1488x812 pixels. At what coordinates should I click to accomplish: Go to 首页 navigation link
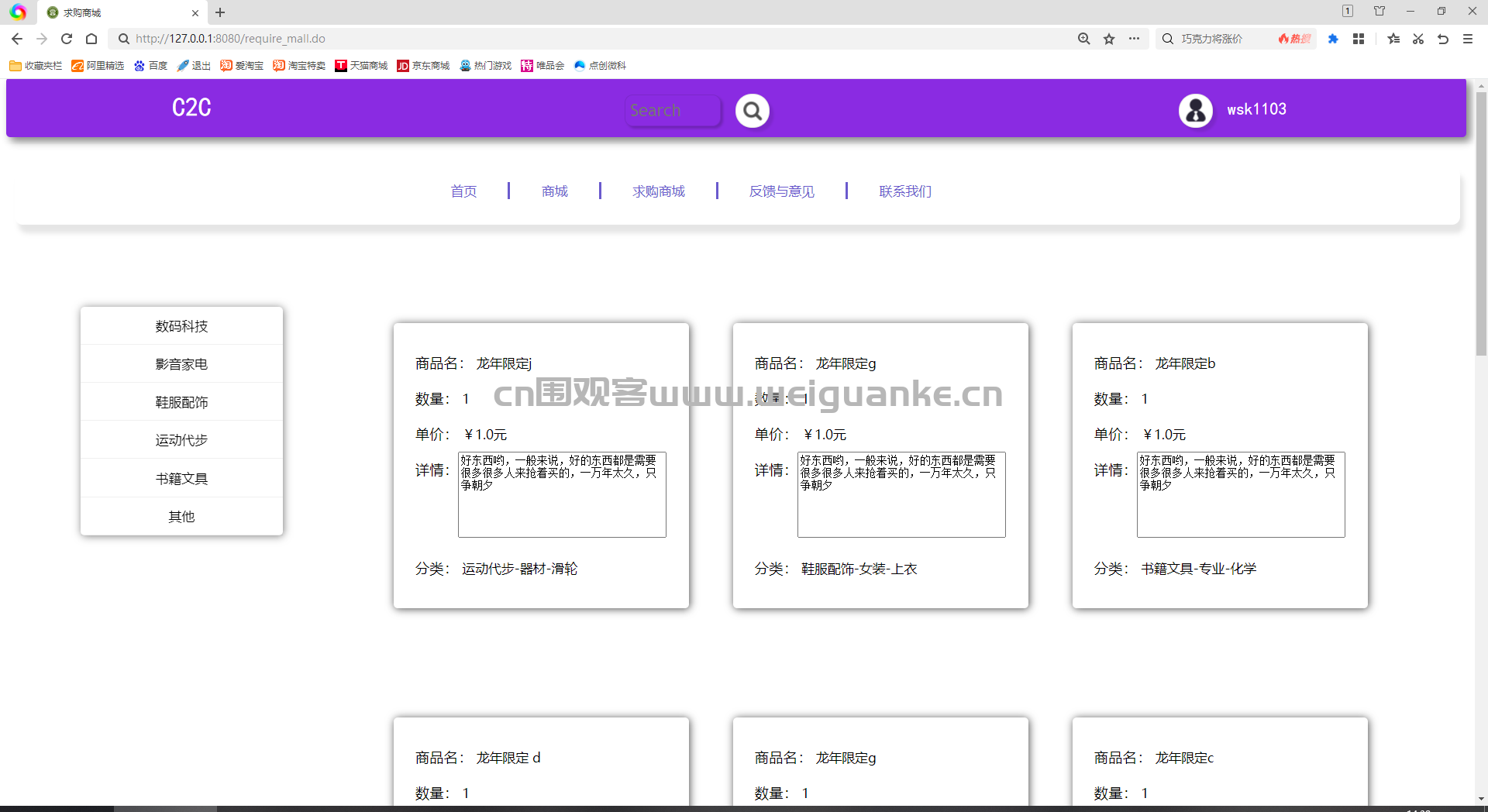tap(463, 191)
